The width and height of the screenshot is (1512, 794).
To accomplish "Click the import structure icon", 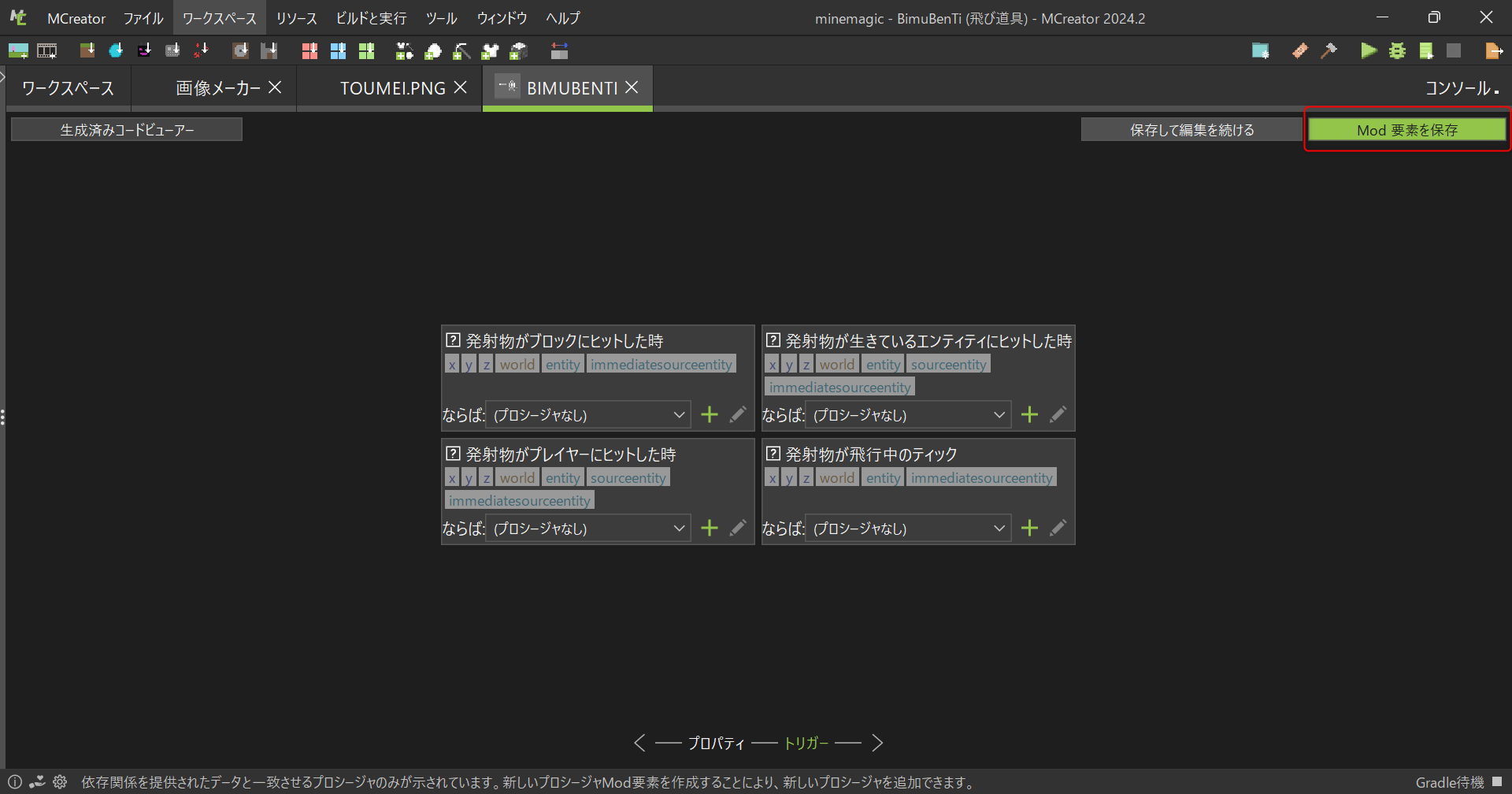I will pyautogui.click(x=269, y=51).
